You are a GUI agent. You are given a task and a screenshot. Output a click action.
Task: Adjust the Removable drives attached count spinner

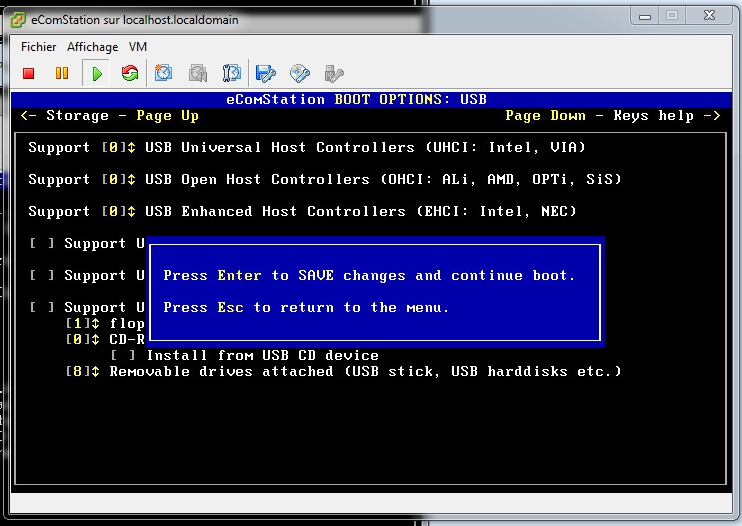(x=82, y=371)
